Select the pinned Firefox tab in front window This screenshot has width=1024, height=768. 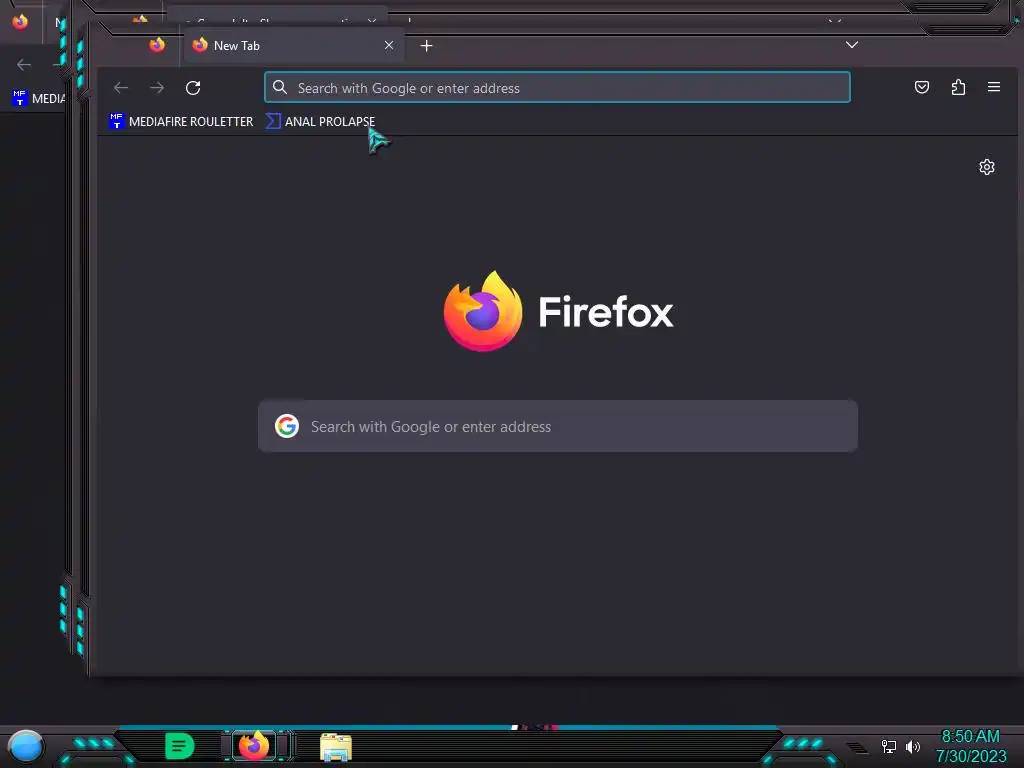(x=157, y=45)
